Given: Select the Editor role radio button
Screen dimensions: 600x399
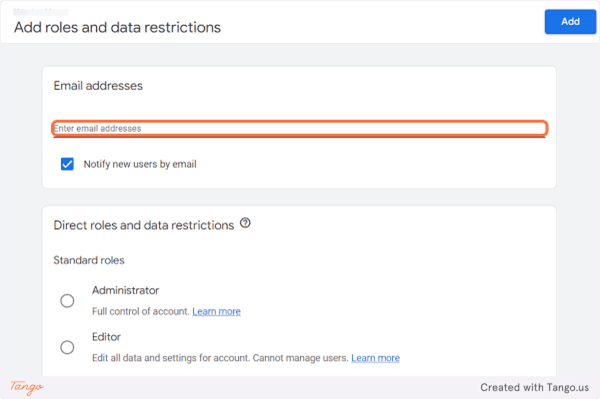Looking at the screenshot, I should pos(67,347).
